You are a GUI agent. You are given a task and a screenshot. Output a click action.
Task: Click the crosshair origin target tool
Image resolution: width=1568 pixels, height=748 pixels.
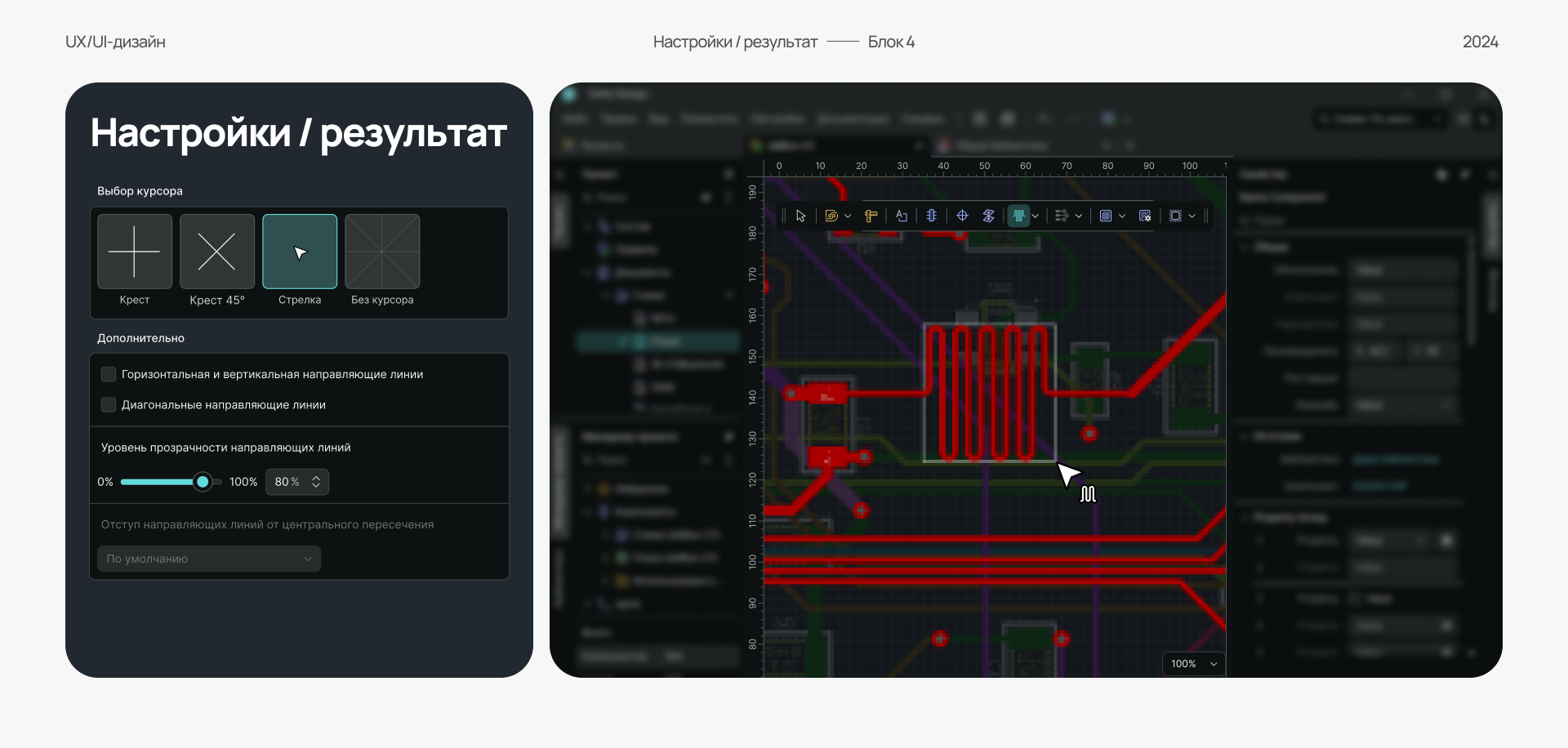click(963, 216)
